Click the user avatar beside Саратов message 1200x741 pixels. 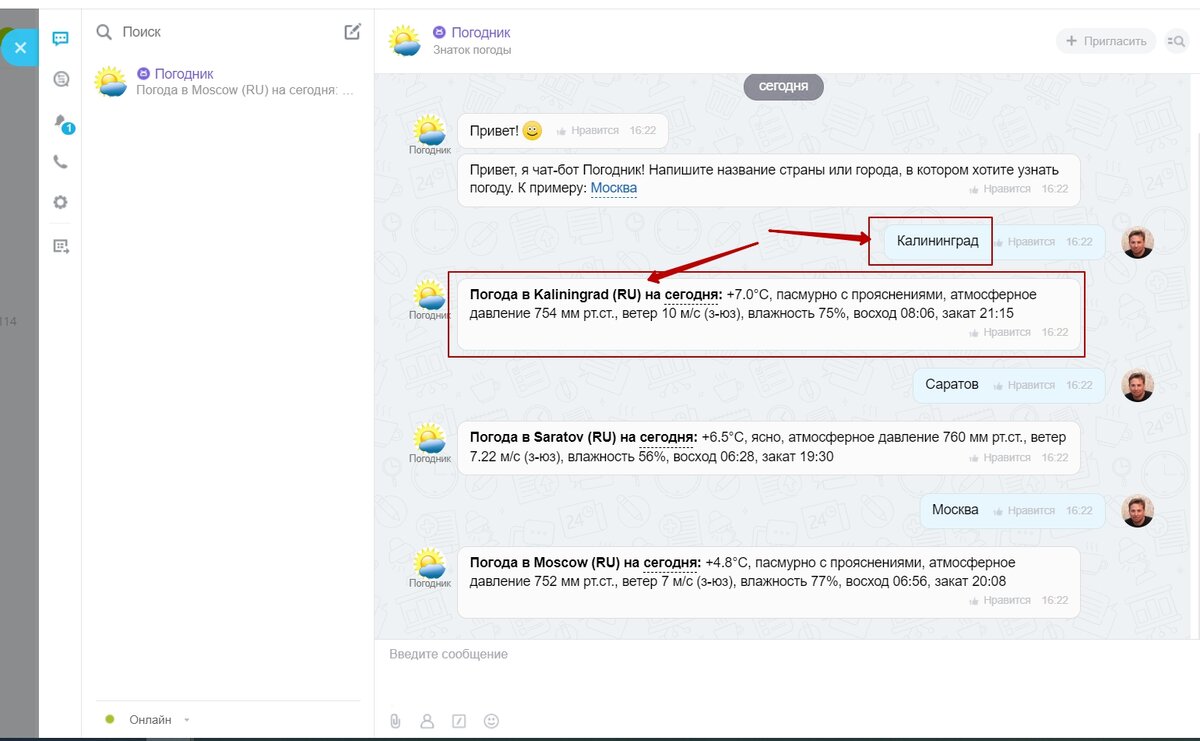pos(1137,386)
